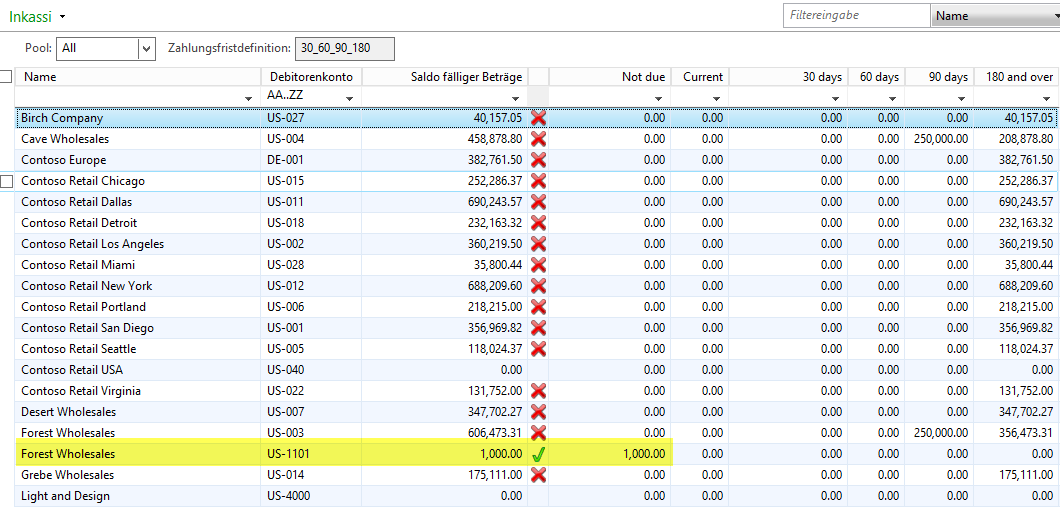
Task: Click the Zahlungsfristdefinition field 30_60_90_180
Action: click(x=345, y=48)
